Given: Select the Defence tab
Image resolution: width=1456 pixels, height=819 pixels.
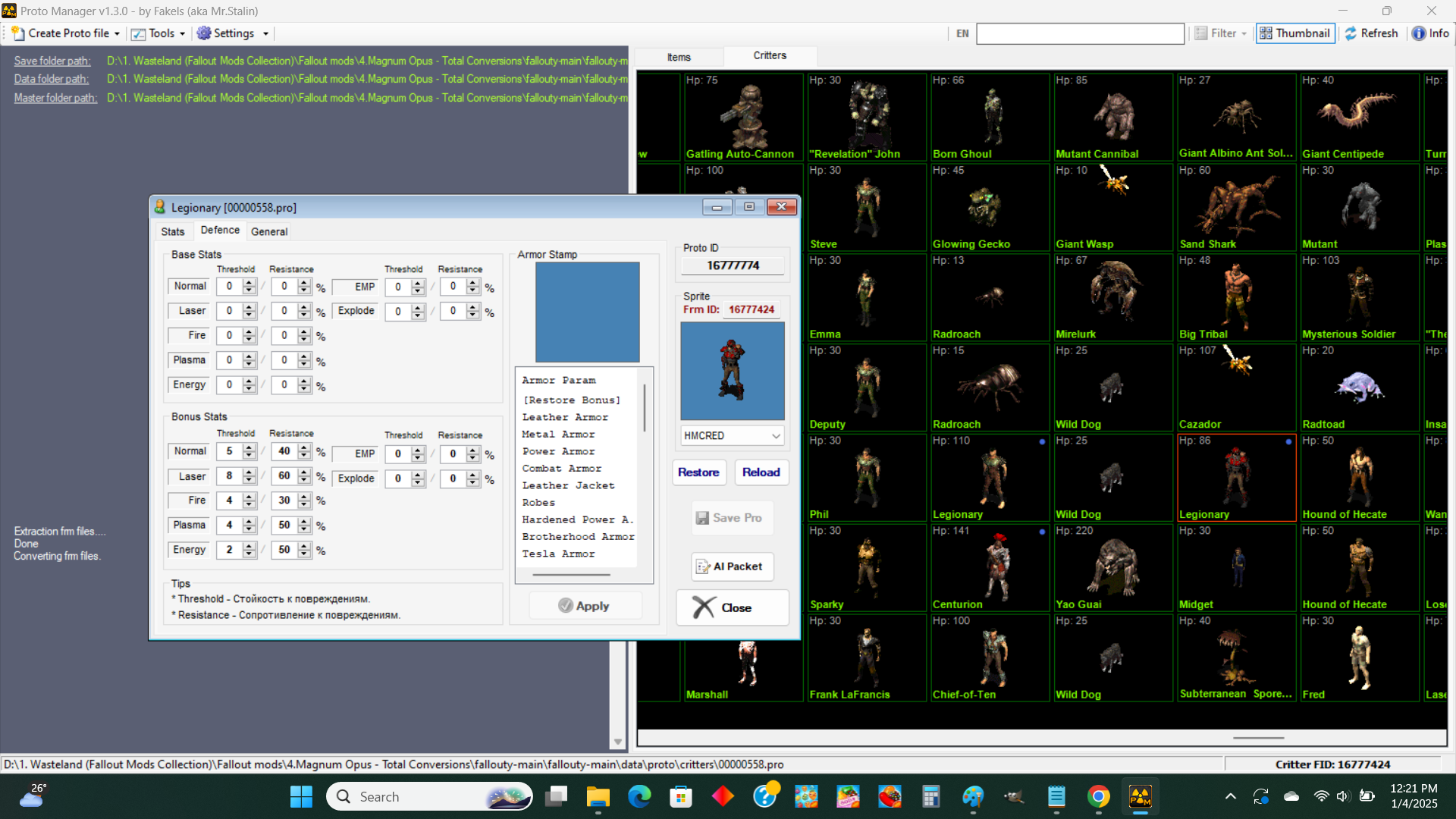Looking at the screenshot, I should tap(220, 230).
